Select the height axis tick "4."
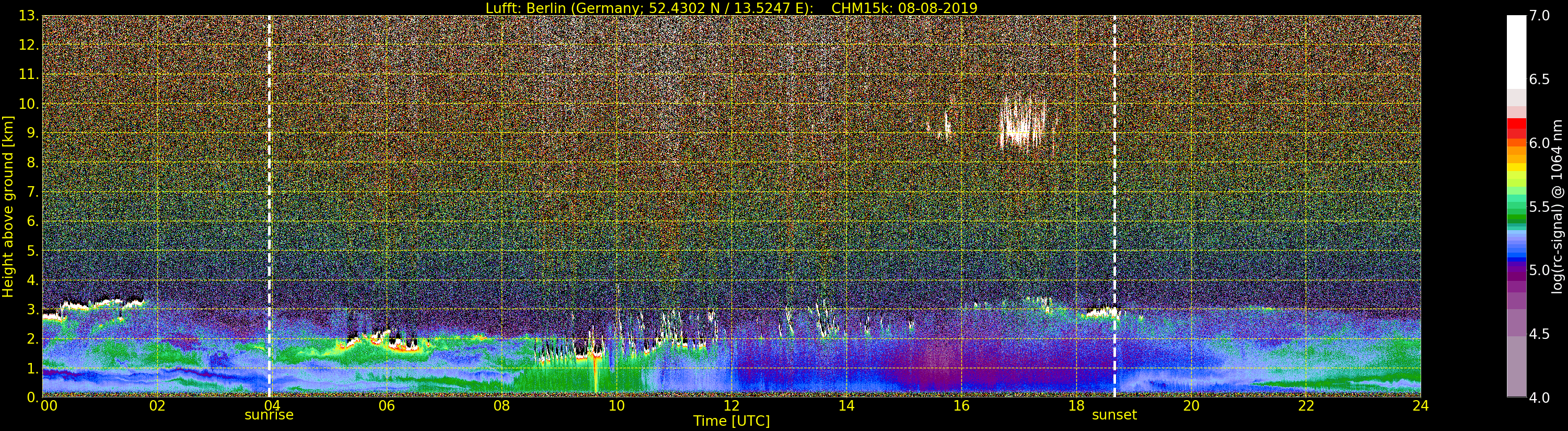1568x431 pixels. coord(32,280)
